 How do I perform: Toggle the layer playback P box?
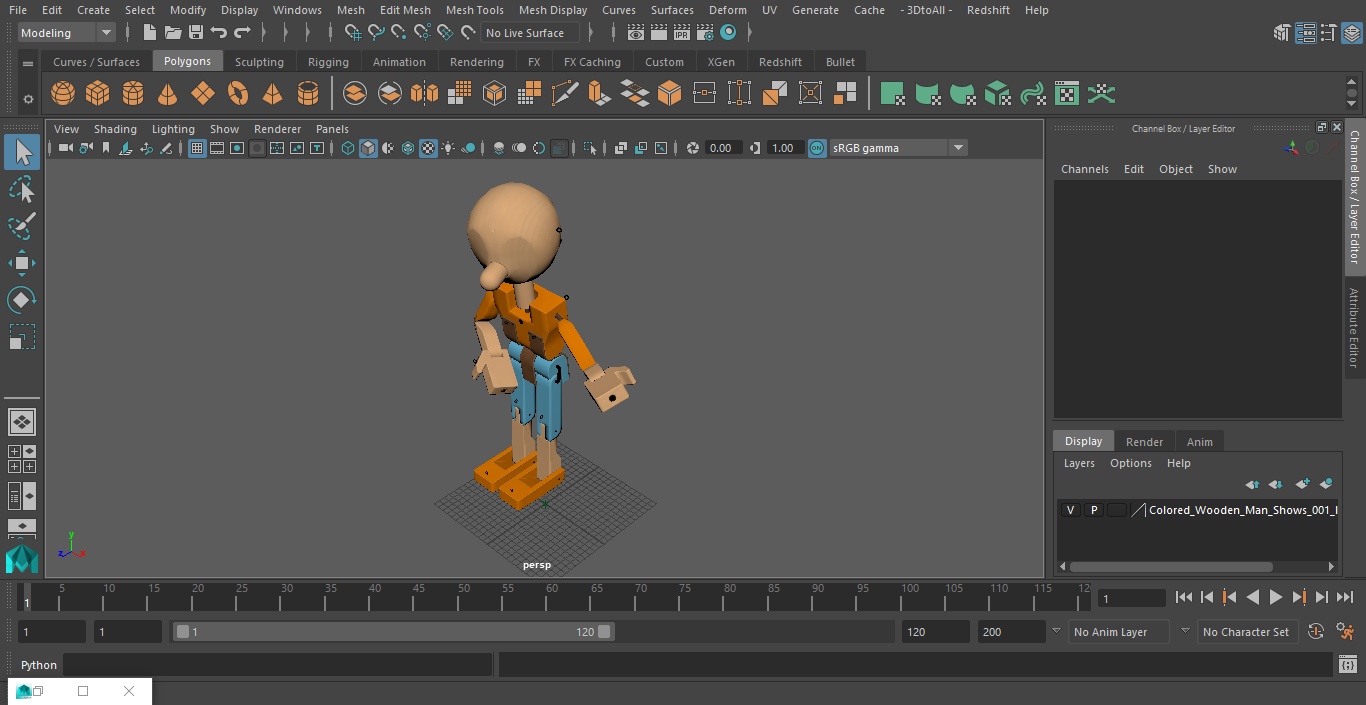point(1093,510)
